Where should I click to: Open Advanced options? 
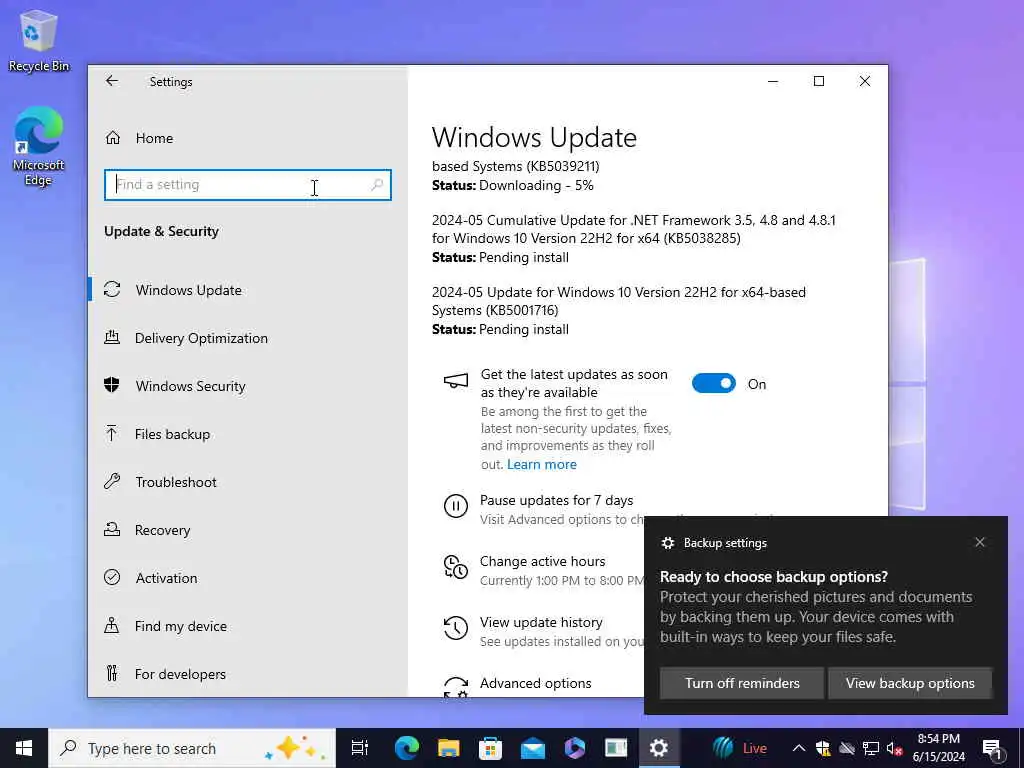pos(536,683)
